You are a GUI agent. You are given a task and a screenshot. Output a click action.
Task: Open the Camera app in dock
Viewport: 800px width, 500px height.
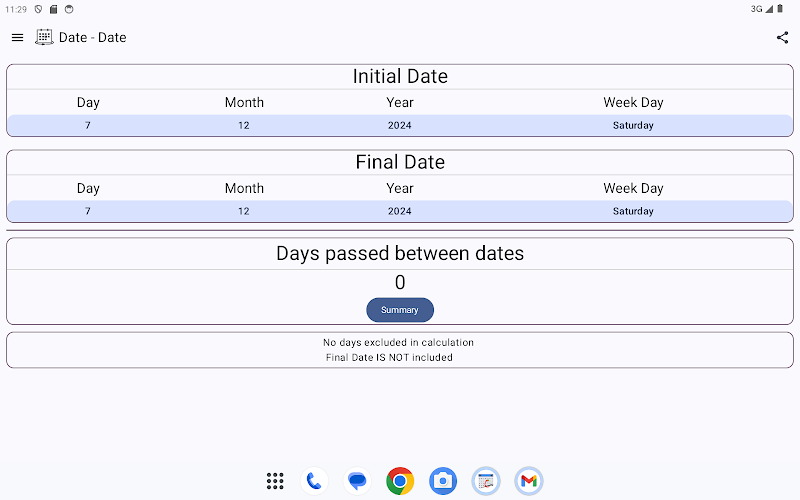(x=443, y=481)
